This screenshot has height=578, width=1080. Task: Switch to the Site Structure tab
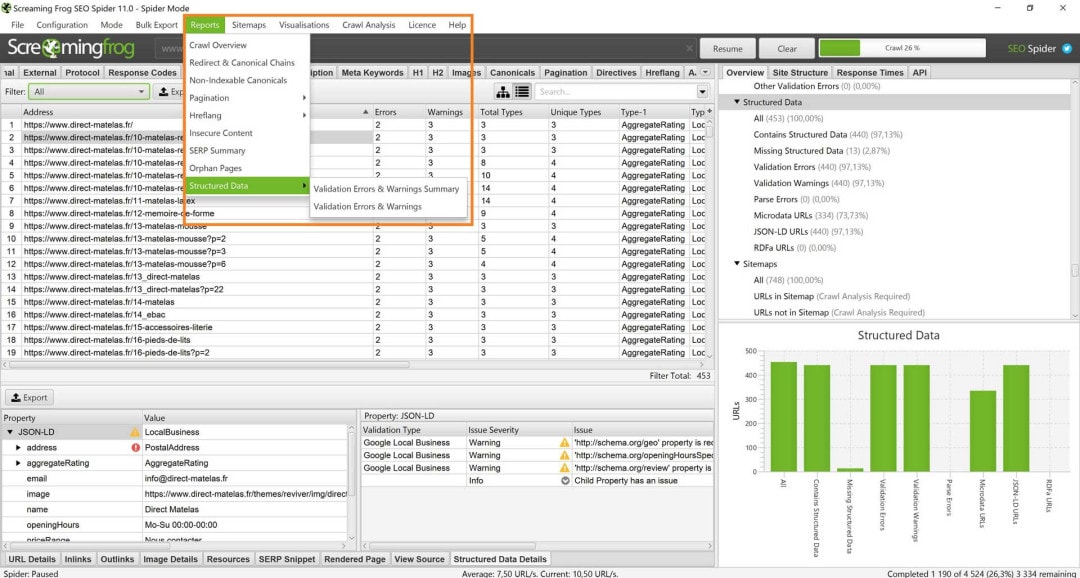pos(800,73)
